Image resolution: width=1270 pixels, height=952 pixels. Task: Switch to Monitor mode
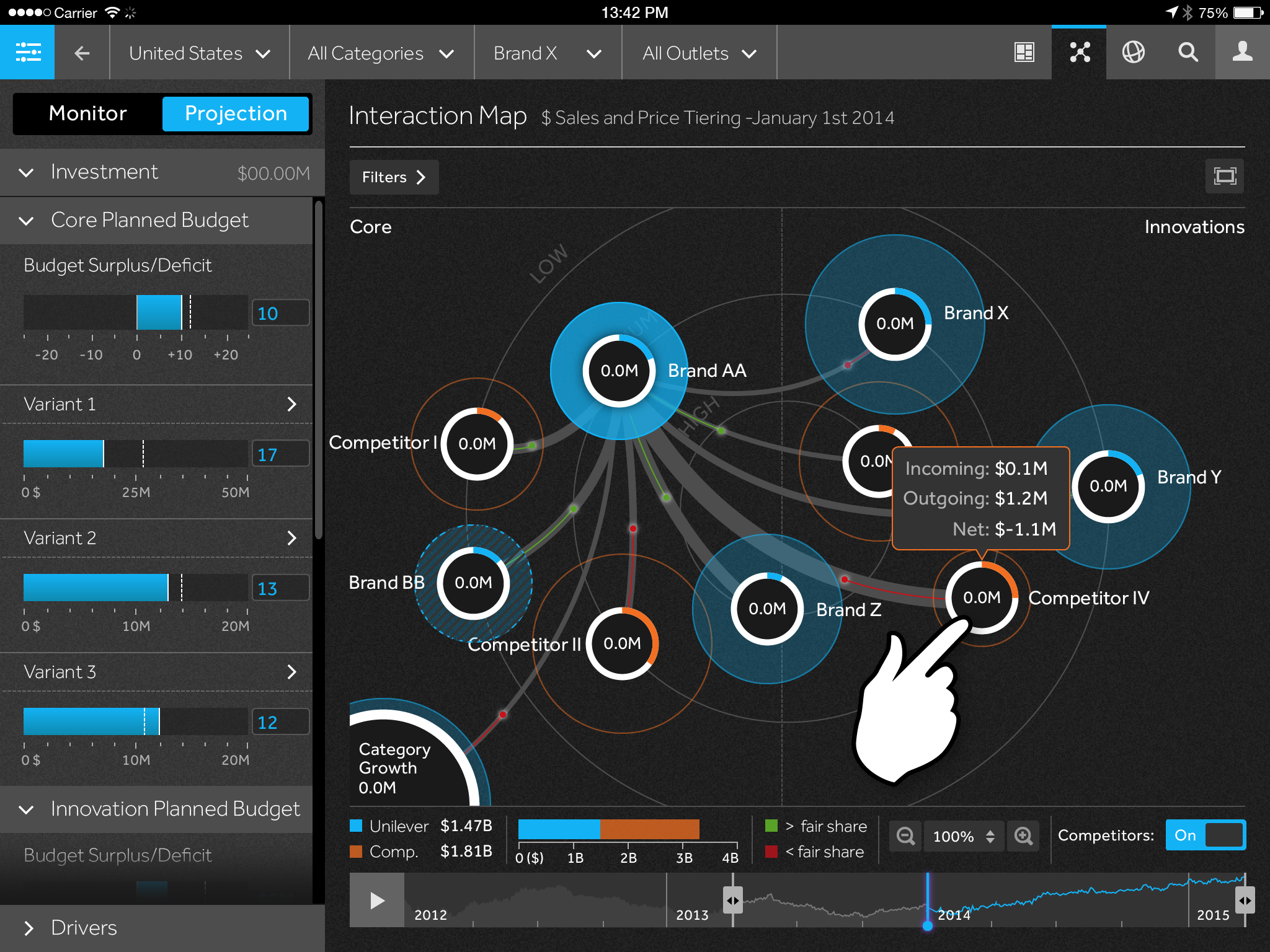[88, 113]
